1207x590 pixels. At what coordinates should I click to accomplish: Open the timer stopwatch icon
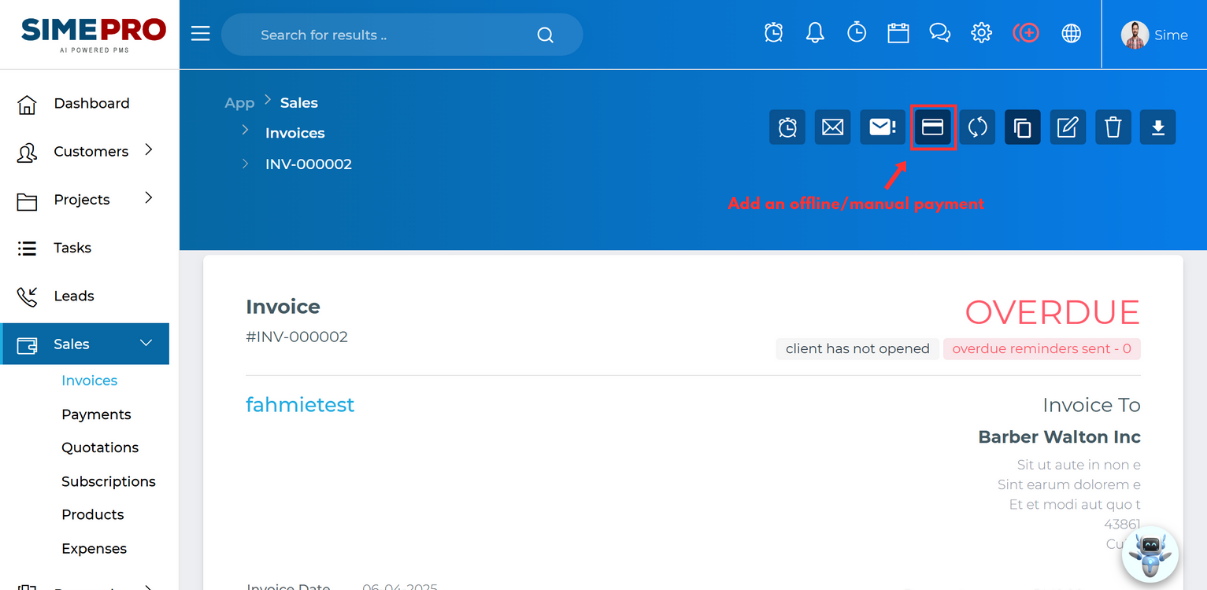(x=857, y=33)
